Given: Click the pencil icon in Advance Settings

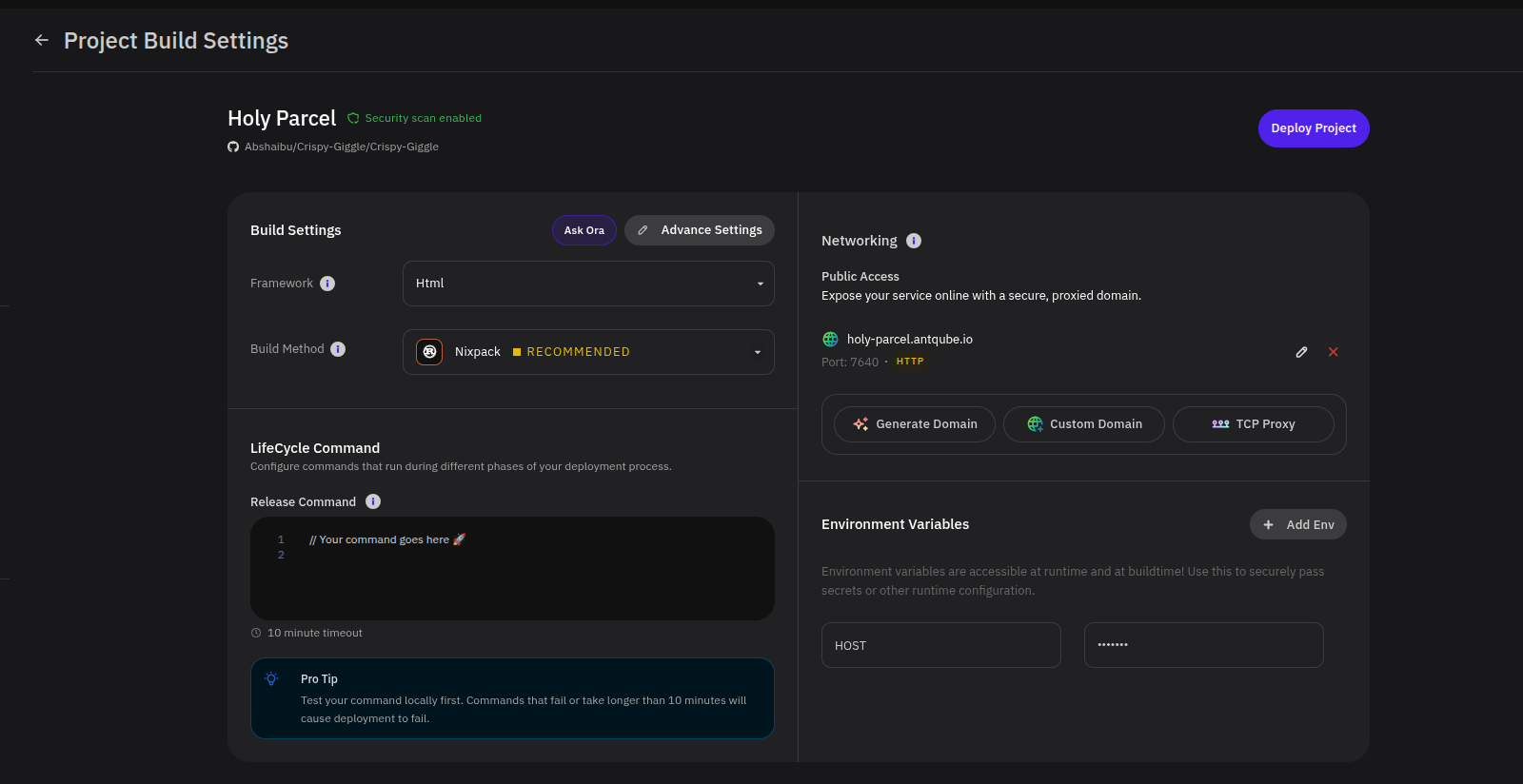Looking at the screenshot, I should pos(643,230).
